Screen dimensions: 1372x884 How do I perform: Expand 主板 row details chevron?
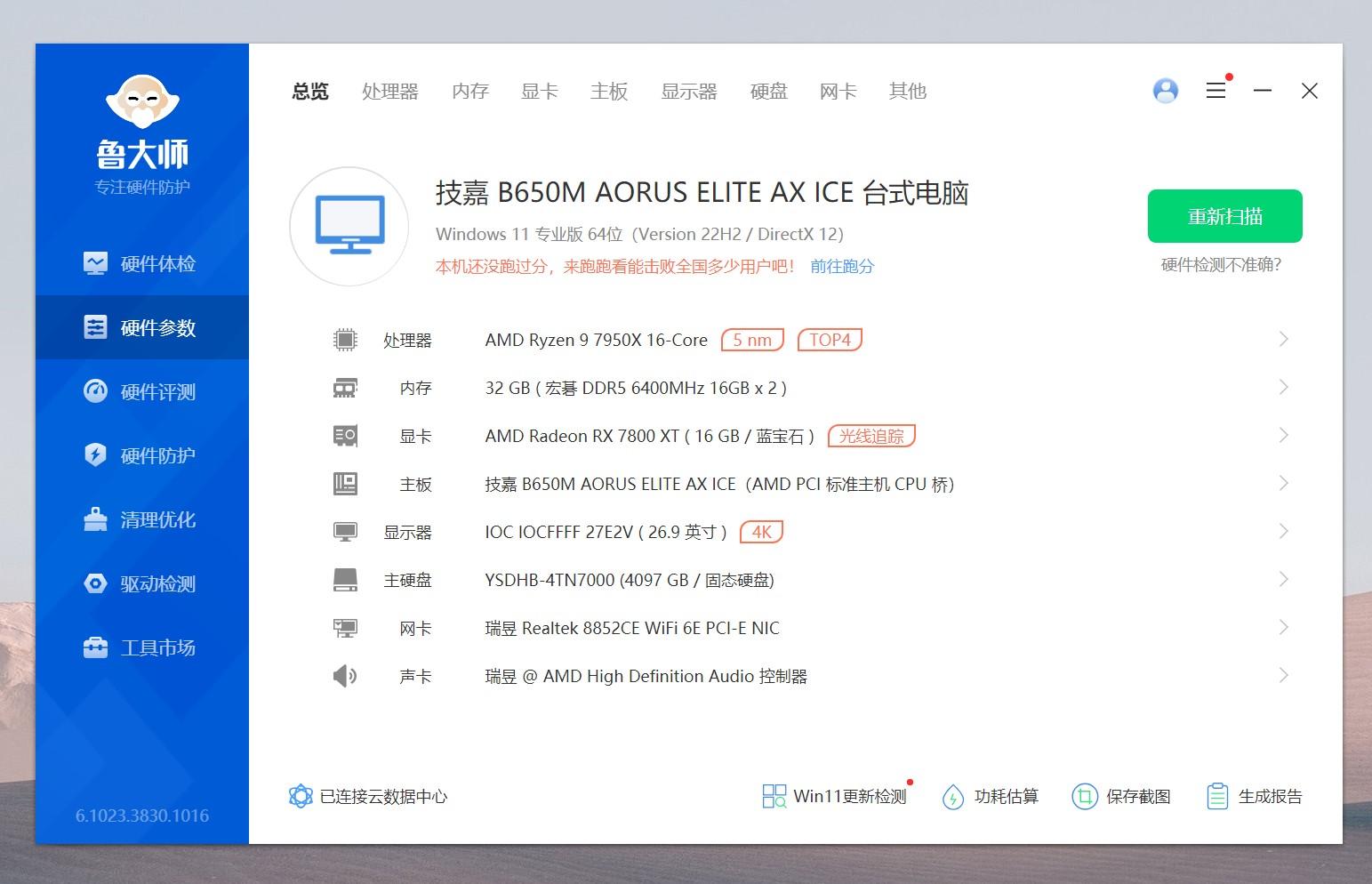coord(1283,483)
